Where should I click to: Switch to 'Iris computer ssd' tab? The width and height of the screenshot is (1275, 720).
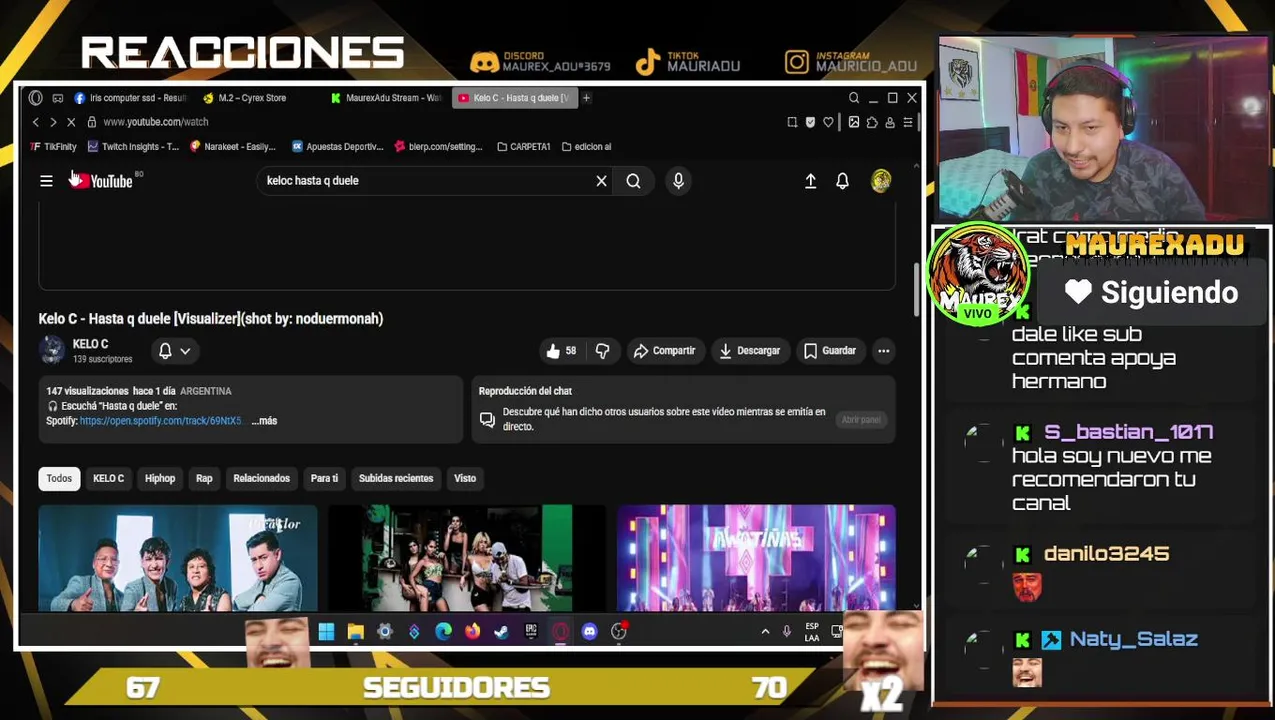tap(130, 98)
